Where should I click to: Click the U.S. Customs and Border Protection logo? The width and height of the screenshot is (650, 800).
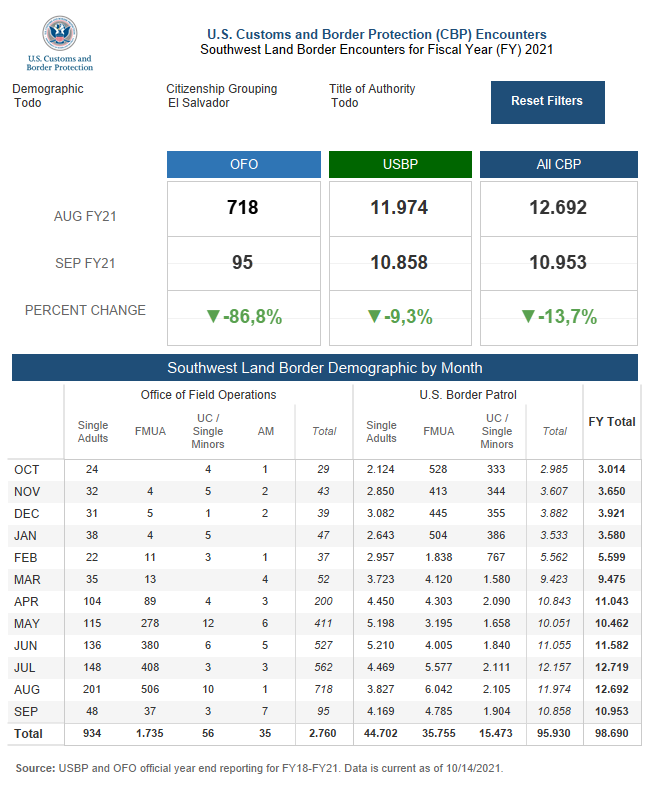click(59, 44)
